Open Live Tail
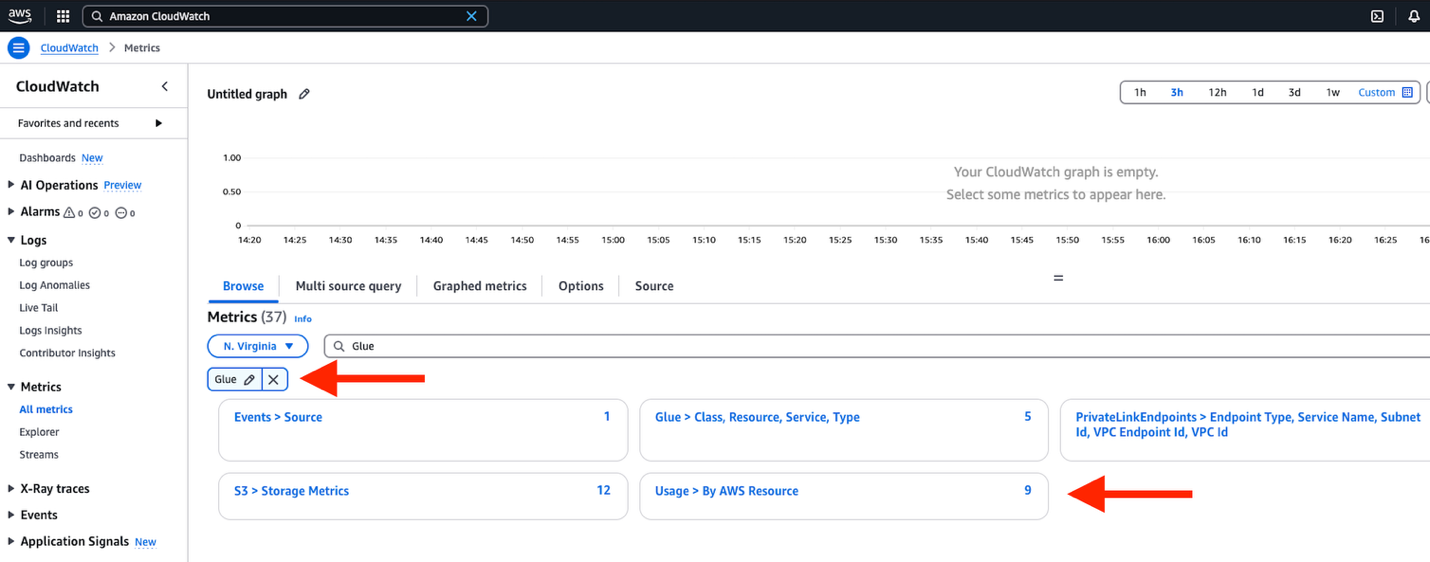Viewport: 1430px width, 562px height. point(39,308)
